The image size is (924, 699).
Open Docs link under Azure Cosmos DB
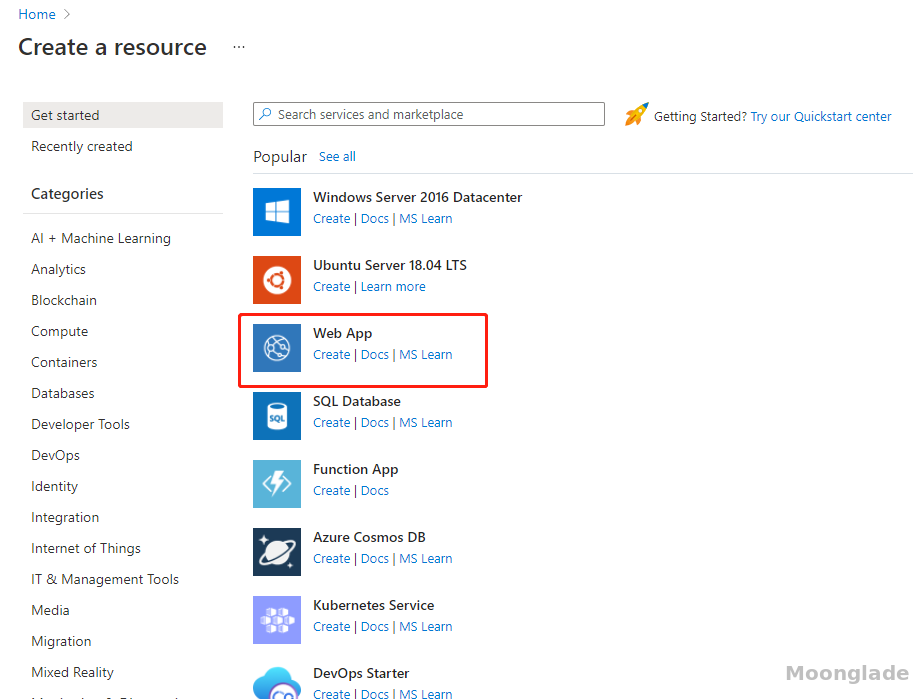(375, 559)
